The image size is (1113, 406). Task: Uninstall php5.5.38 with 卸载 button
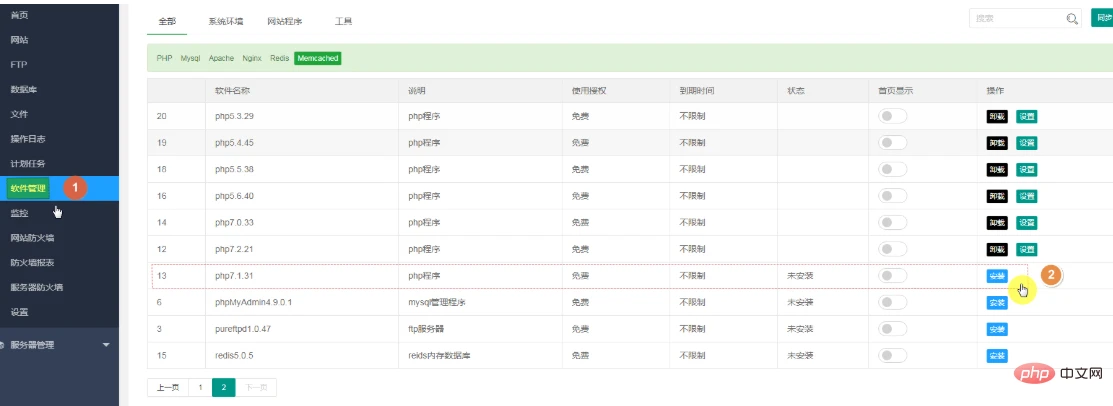point(997,170)
